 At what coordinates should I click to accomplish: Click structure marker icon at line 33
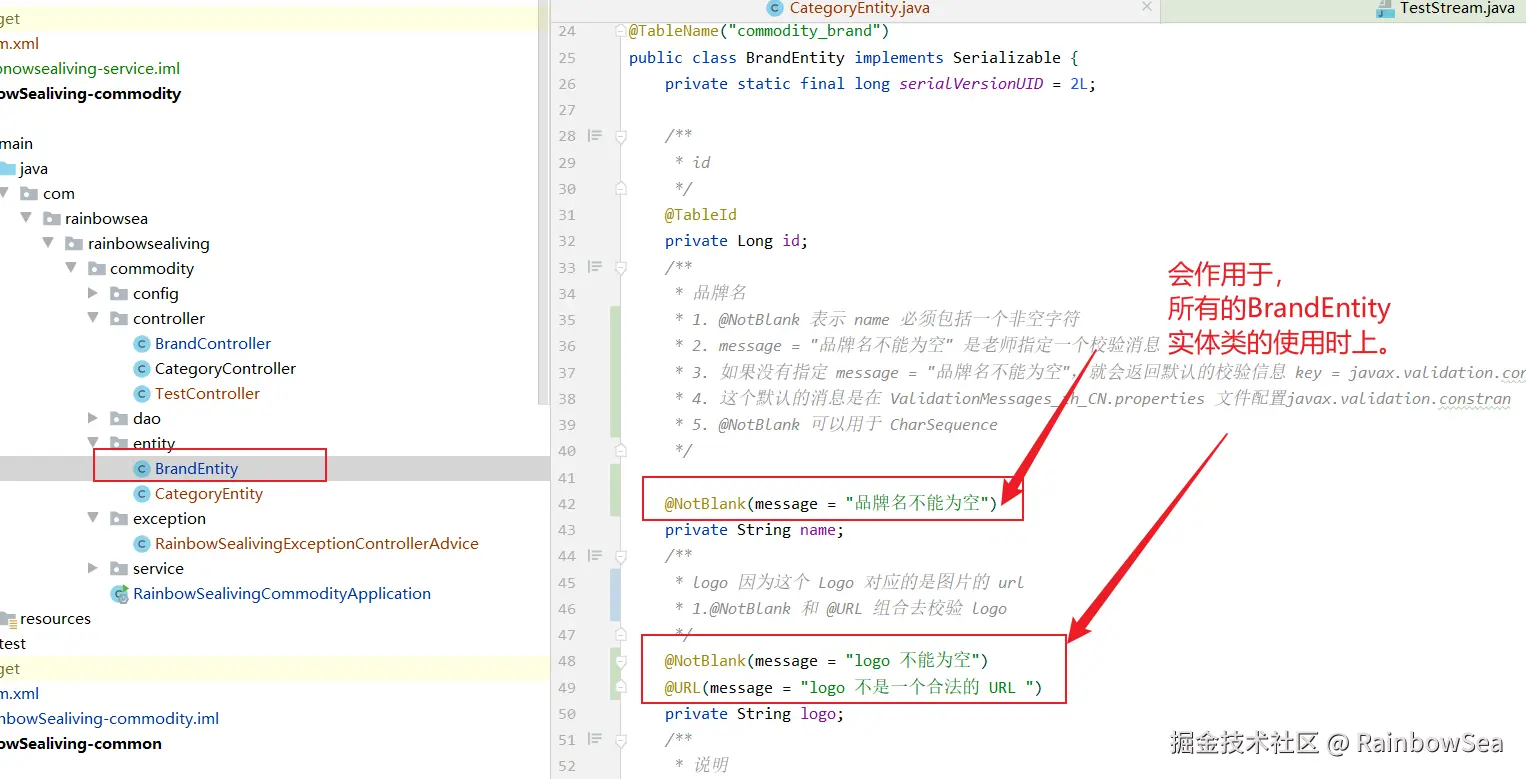[595, 267]
